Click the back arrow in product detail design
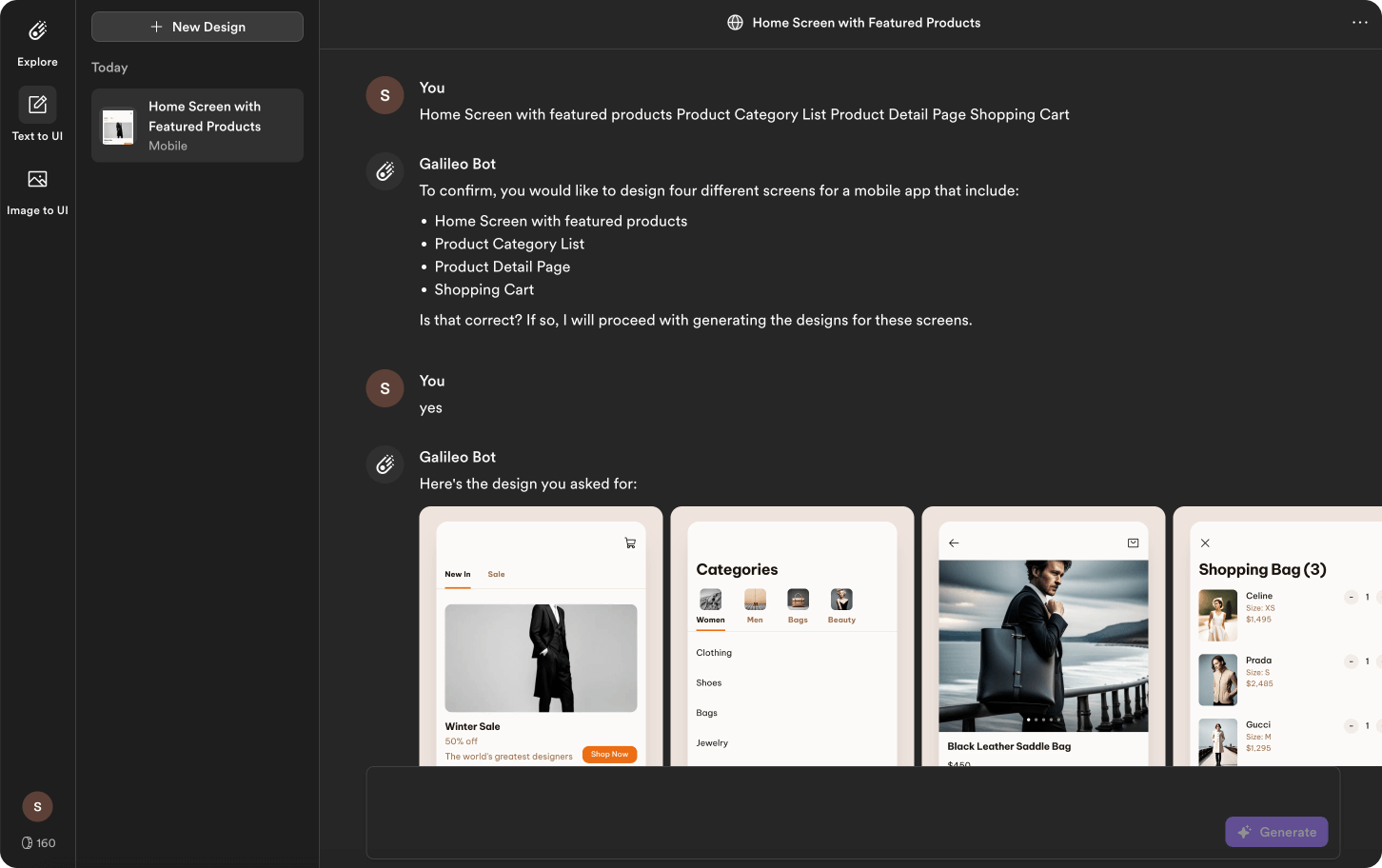The image size is (1382, 868). [x=954, y=543]
